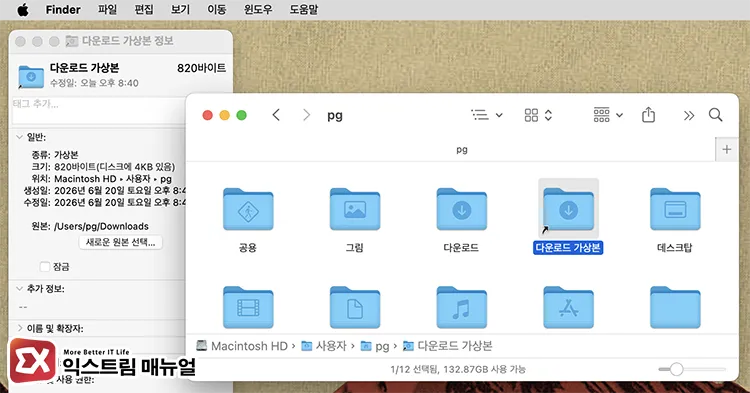Click the alias icon in info window header

[31, 76]
